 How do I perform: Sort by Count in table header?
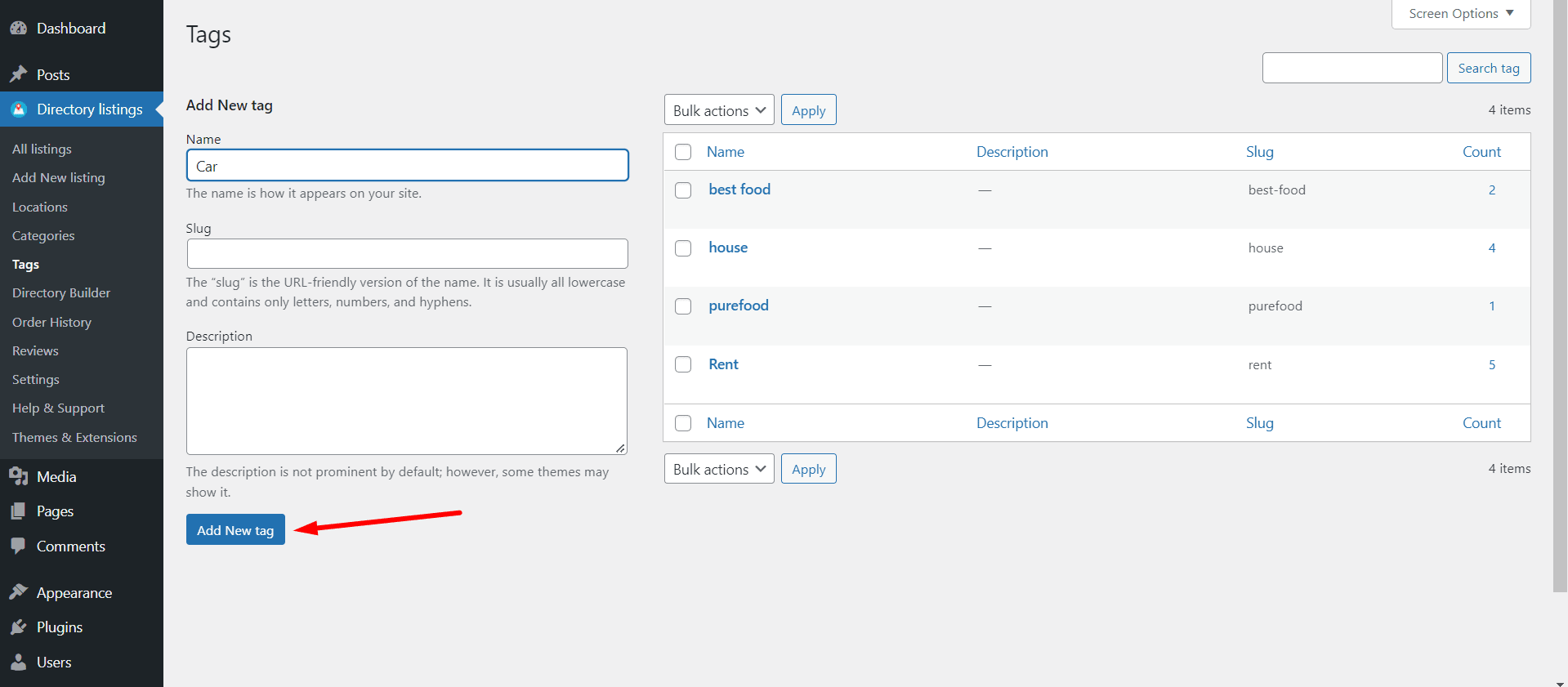[x=1481, y=152]
